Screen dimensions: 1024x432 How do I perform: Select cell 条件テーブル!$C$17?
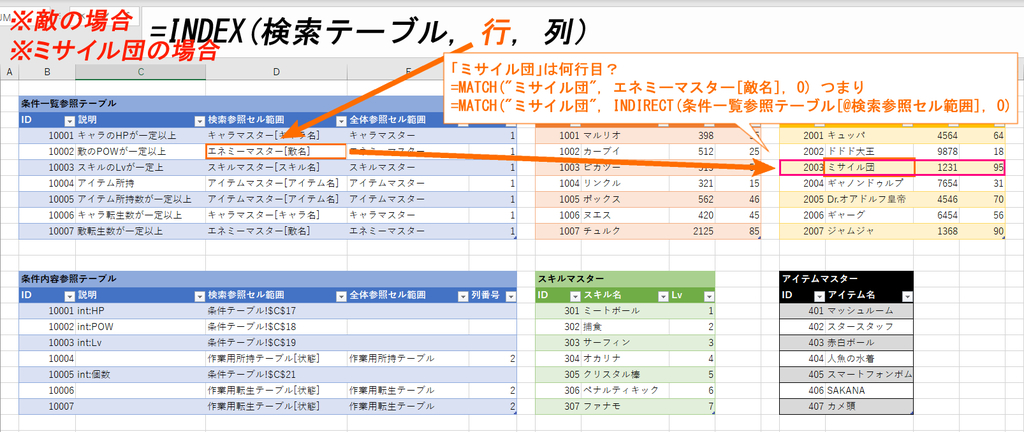click(x=276, y=311)
